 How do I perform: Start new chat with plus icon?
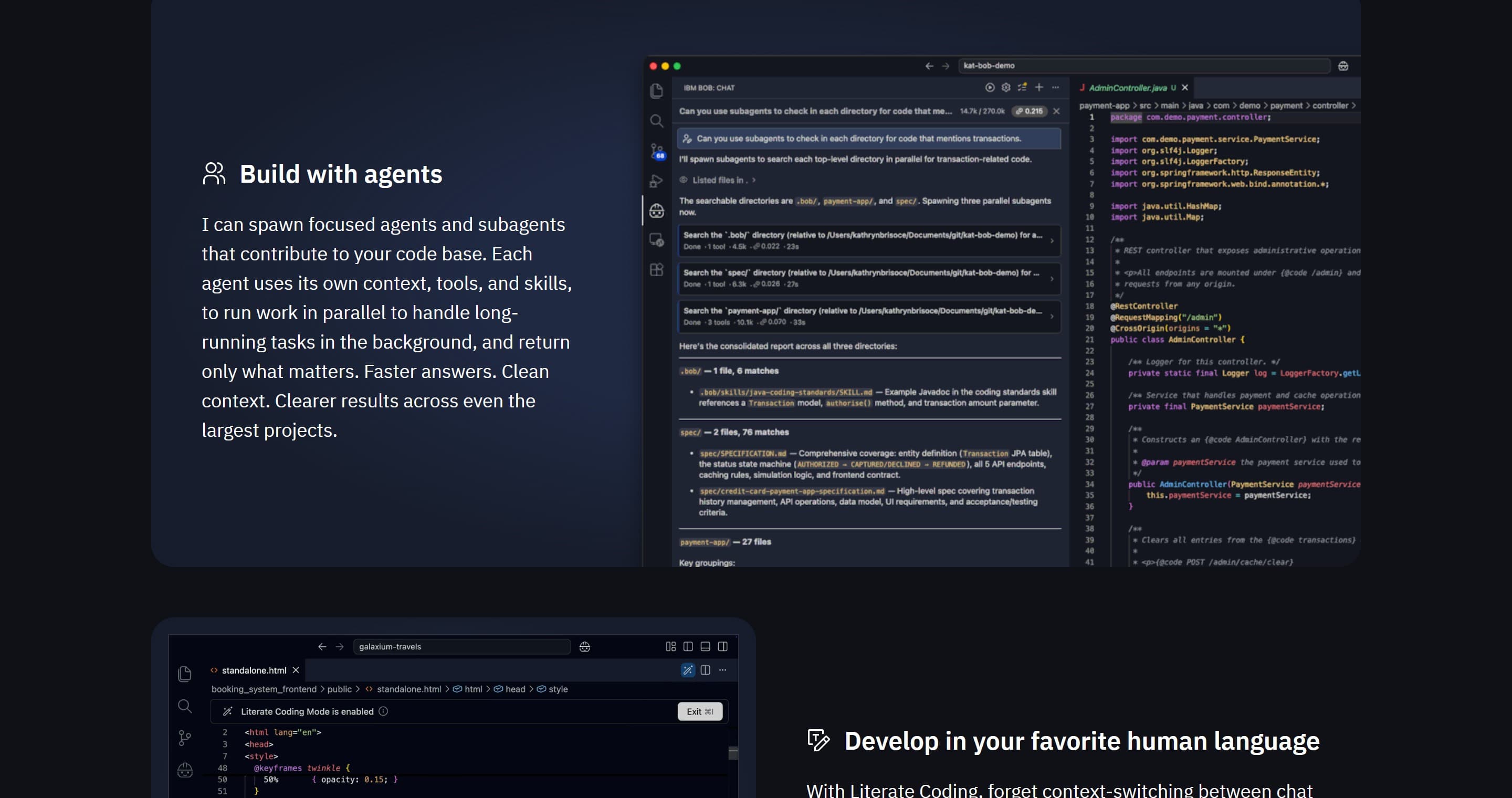coord(1039,88)
